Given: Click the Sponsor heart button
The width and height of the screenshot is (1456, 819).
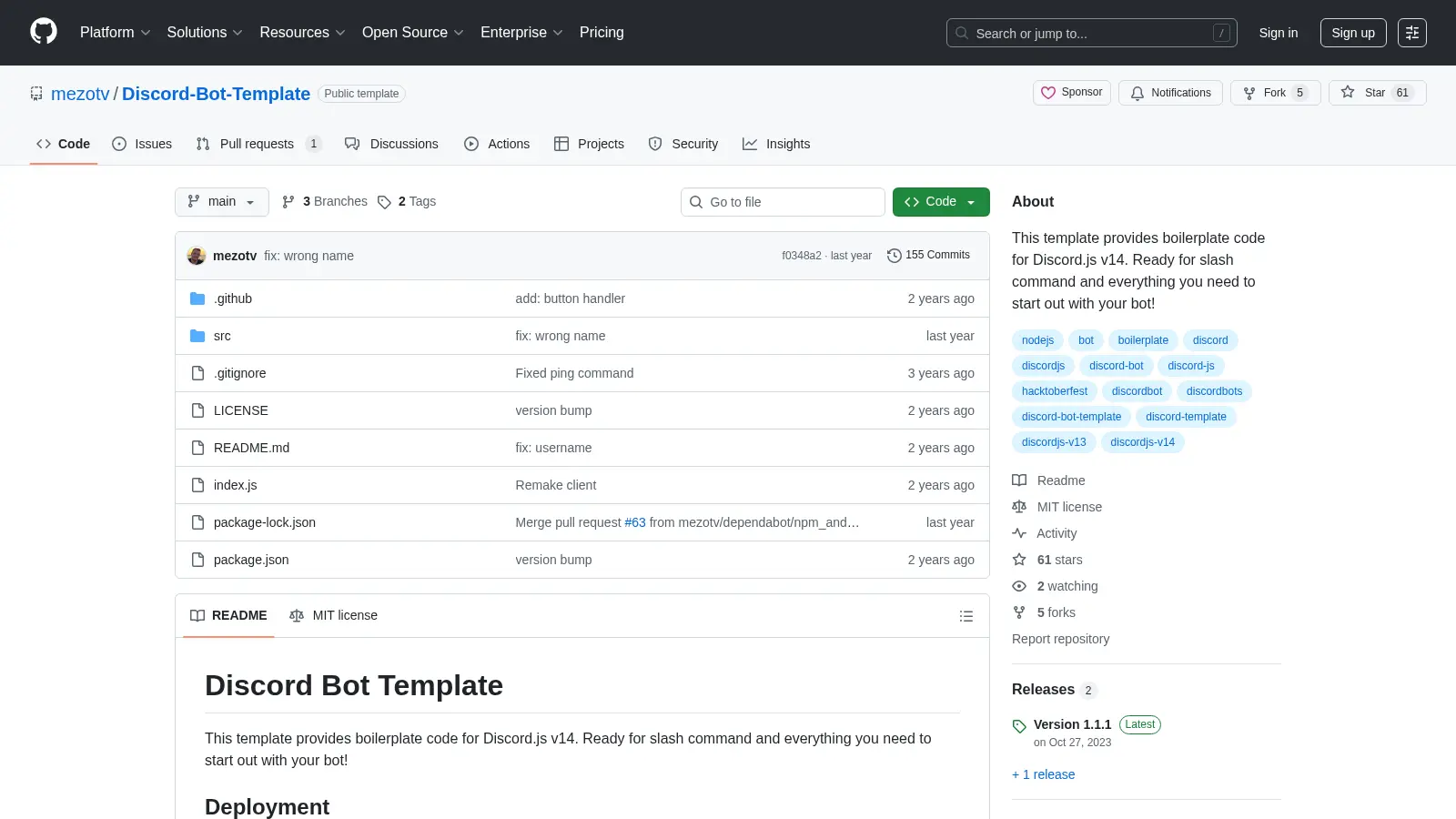Looking at the screenshot, I should pos(1072,93).
